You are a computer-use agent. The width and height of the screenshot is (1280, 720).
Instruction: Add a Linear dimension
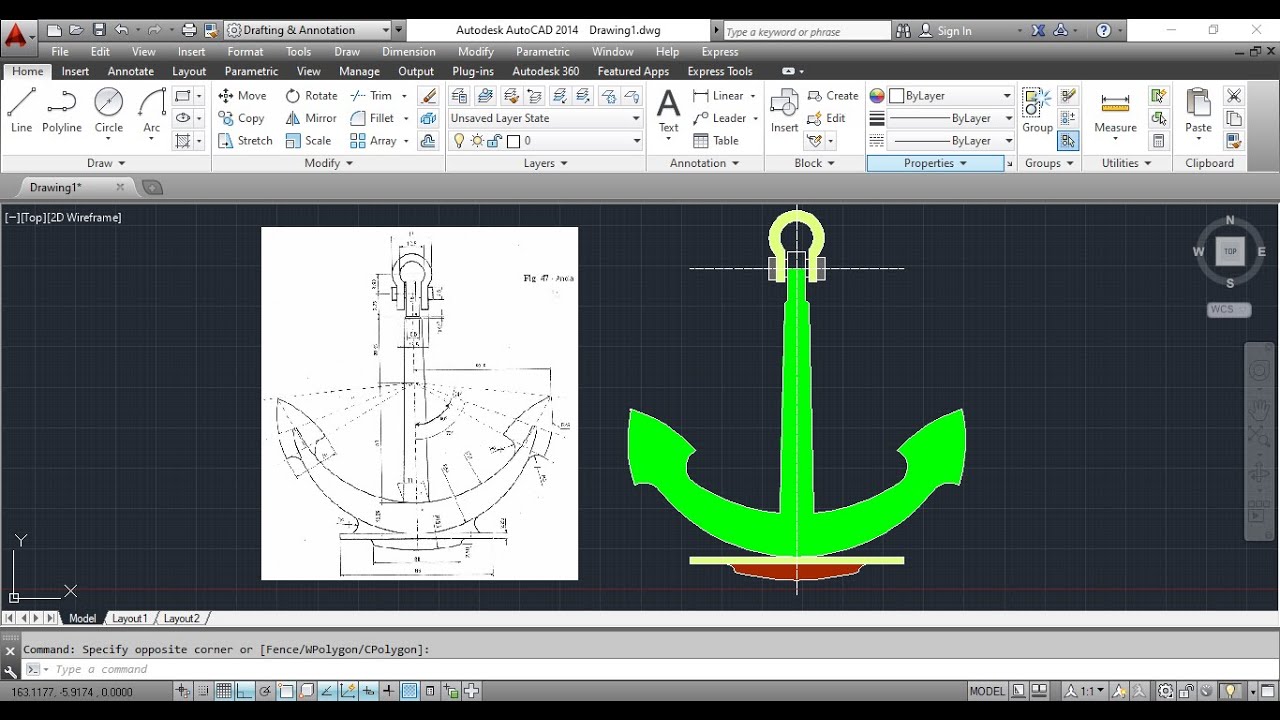pyautogui.click(x=717, y=96)
